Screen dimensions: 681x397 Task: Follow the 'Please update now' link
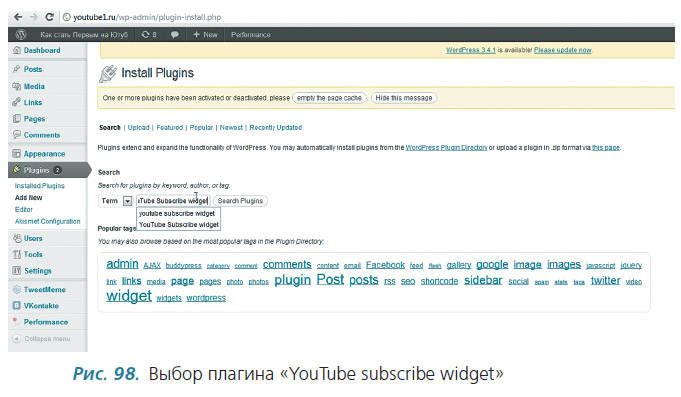pos(563,50)
